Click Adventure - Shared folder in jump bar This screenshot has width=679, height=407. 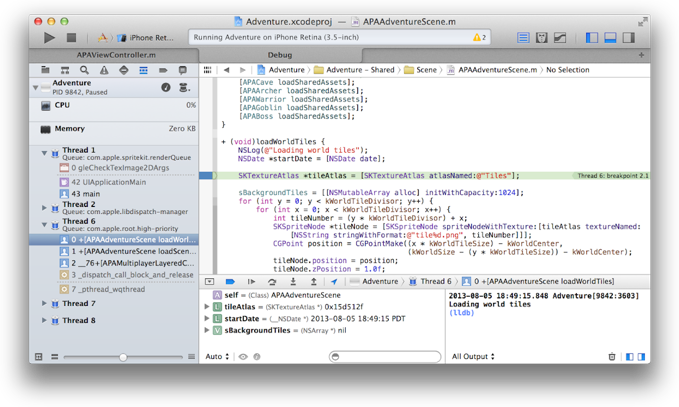[x=354, y=70]
